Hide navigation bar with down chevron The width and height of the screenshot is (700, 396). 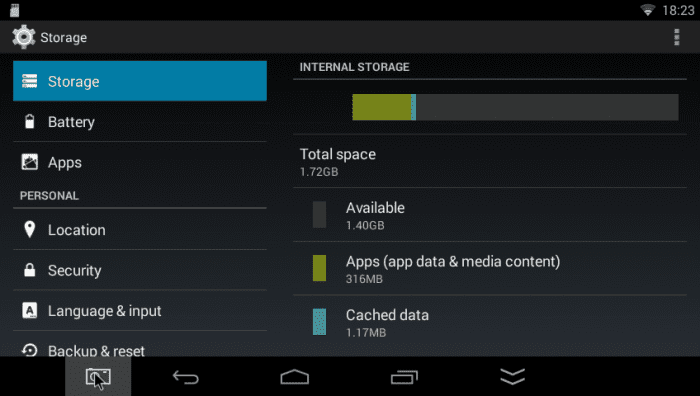click(512, 377)
